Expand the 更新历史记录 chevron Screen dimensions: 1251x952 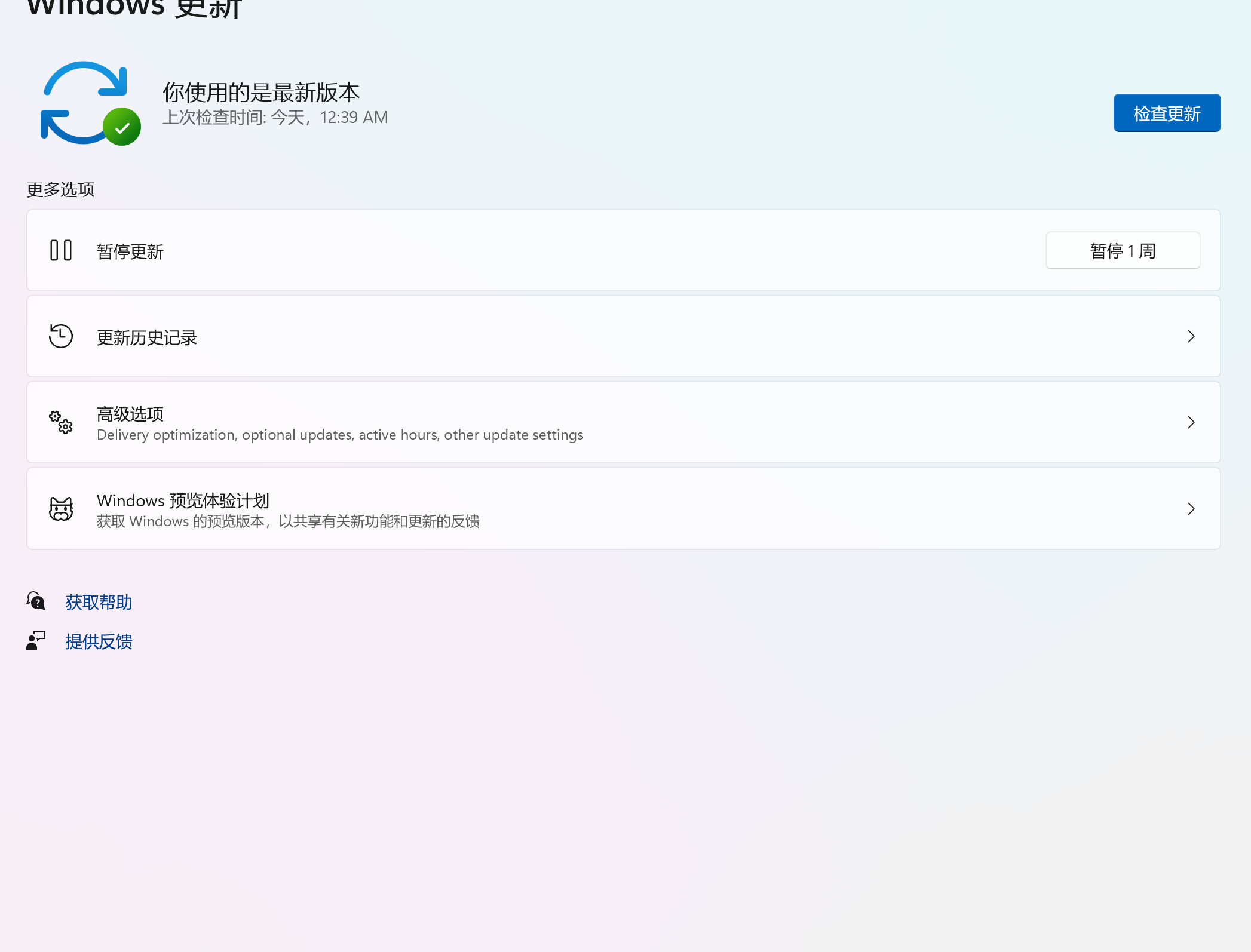(1191, 336)
